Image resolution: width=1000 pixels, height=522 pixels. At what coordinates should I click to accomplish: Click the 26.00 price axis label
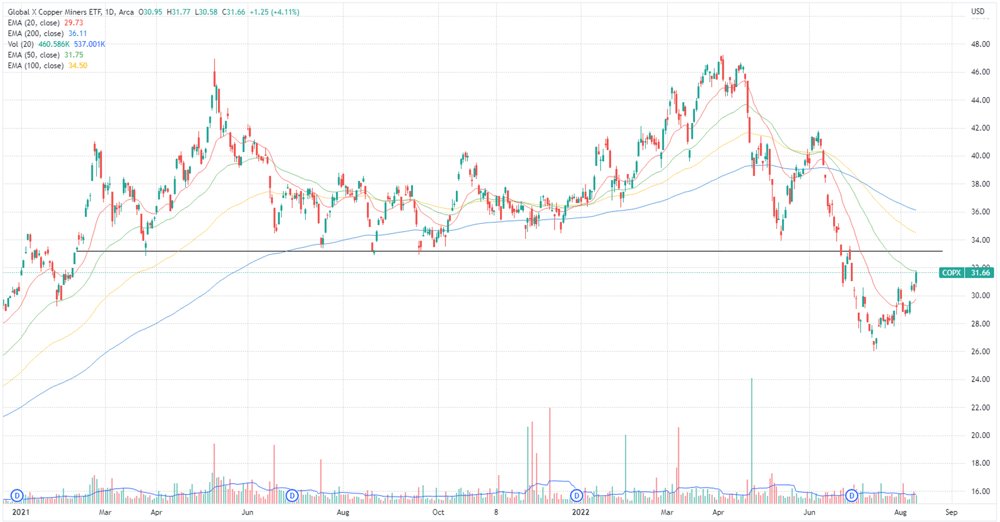[980, 352]
